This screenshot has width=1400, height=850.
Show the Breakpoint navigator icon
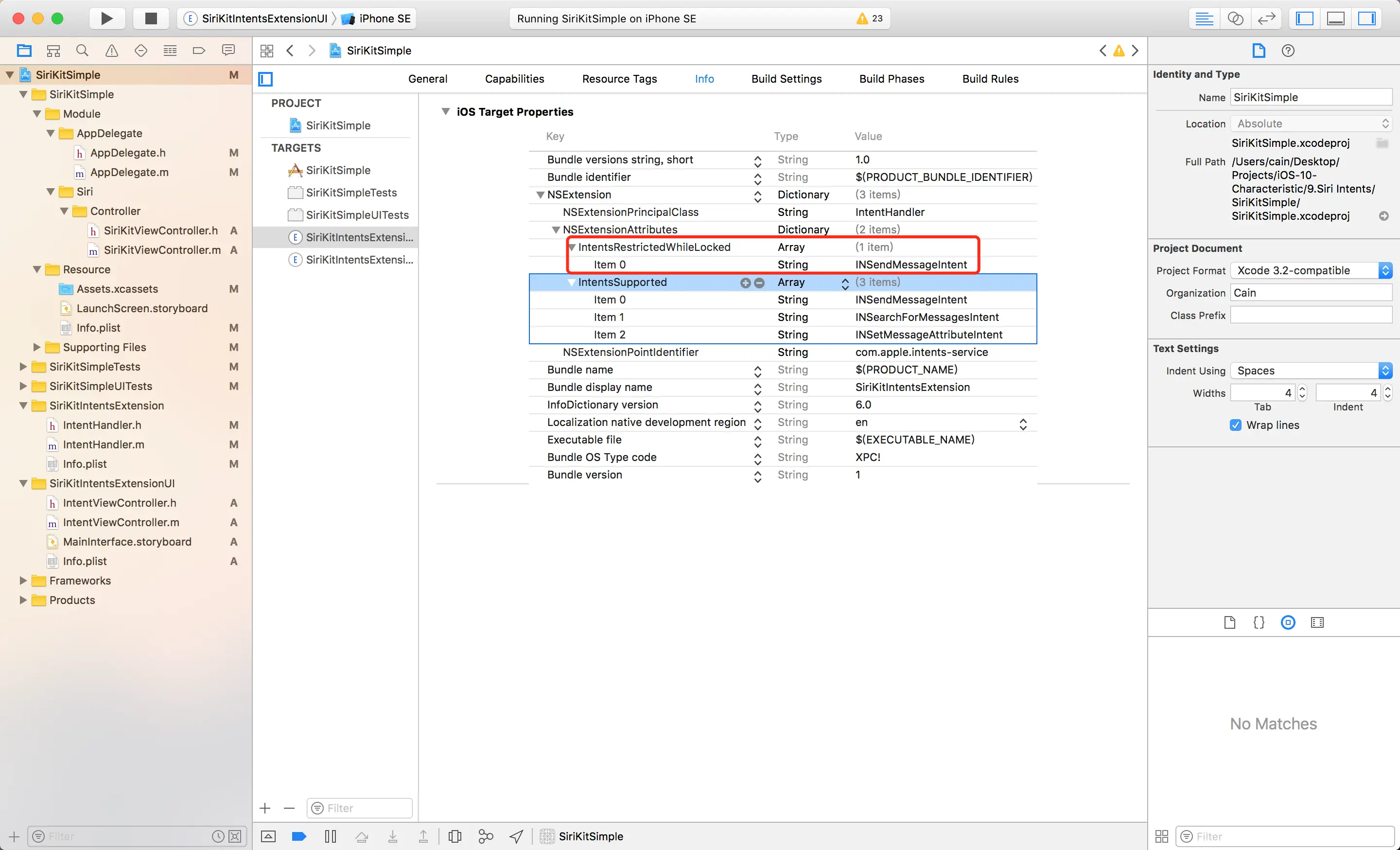(199, 51)
